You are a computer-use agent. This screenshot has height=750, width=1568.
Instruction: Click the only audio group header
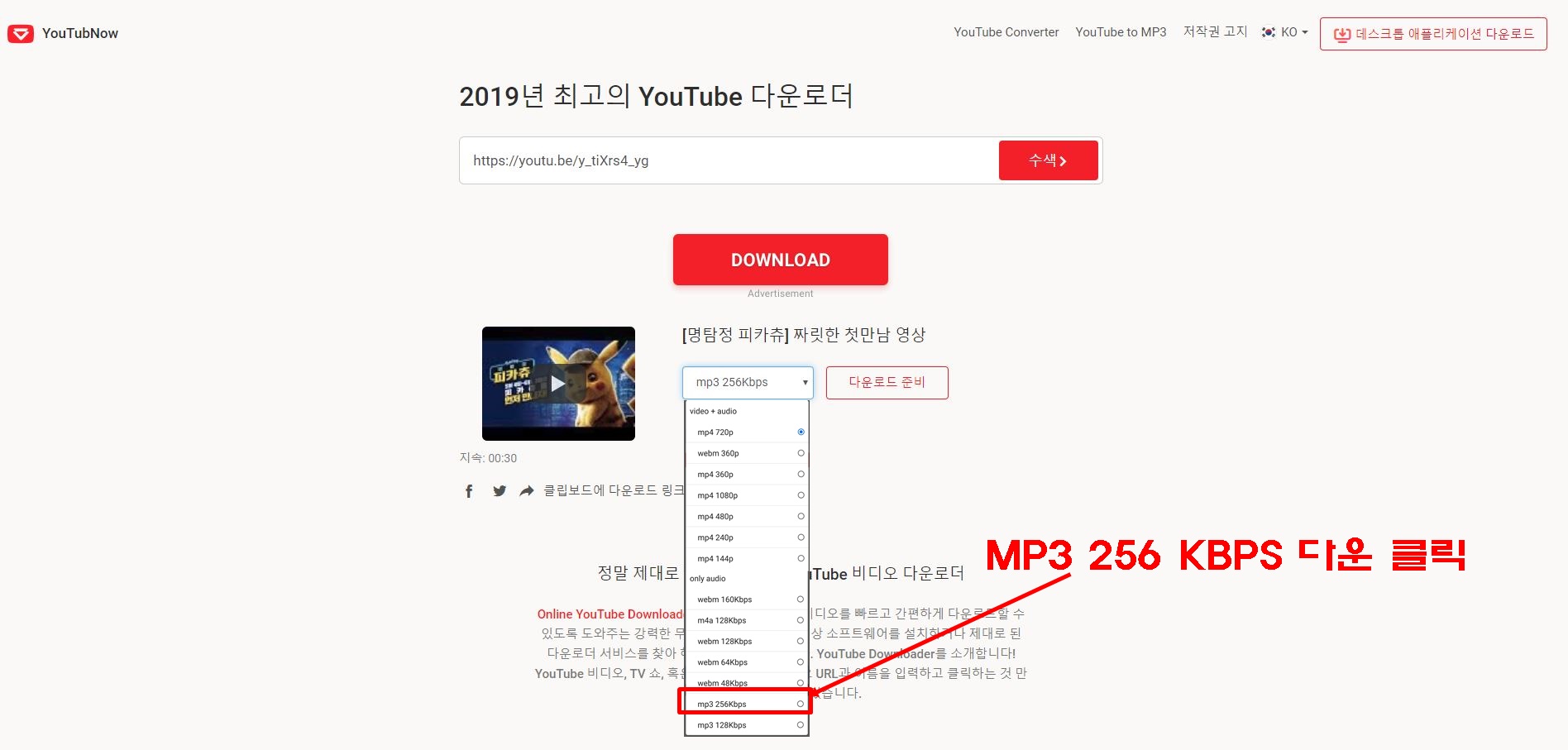[x=708, y=579]
